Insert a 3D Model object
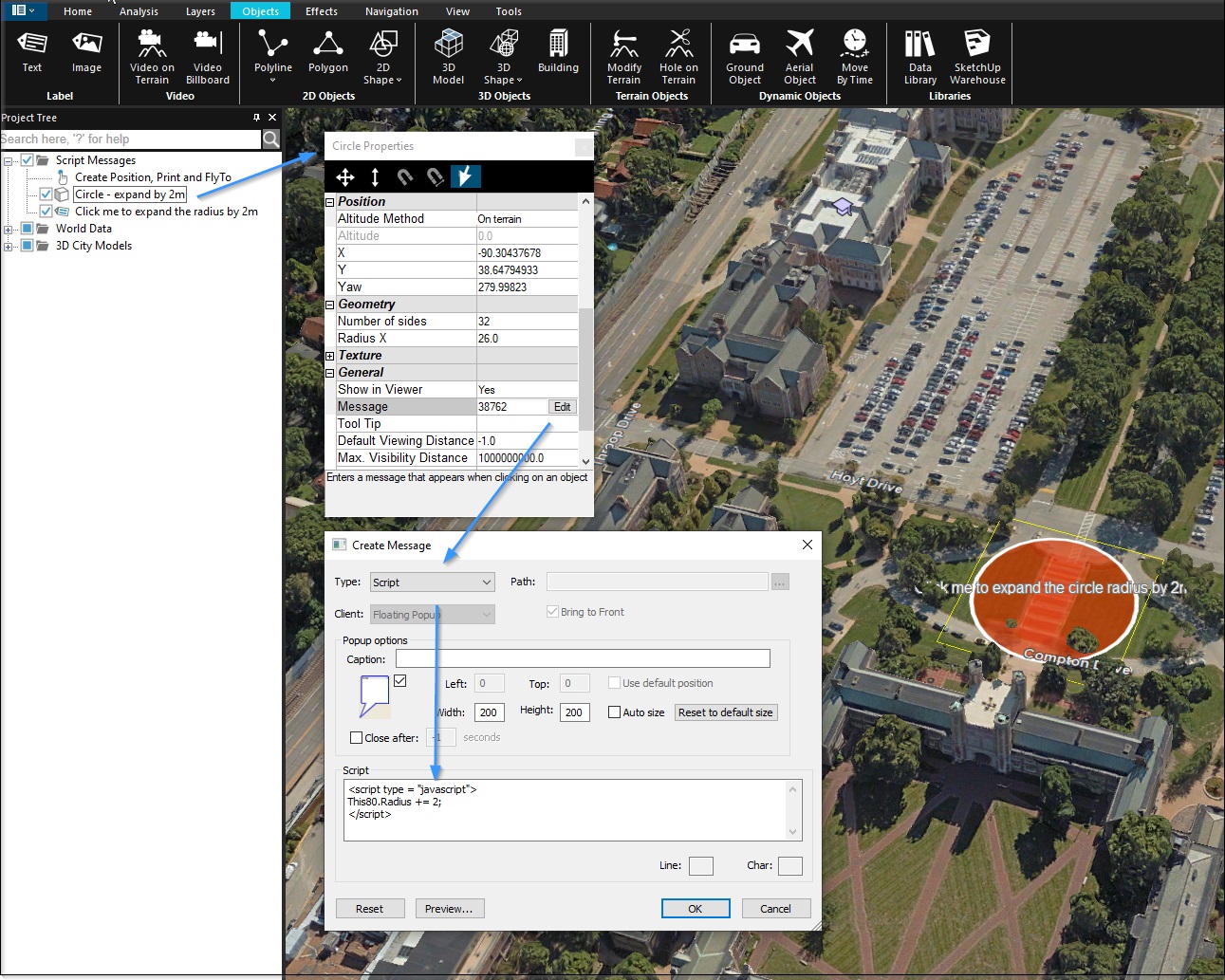Screen dimensions: 1225x980 click(x=448, y=57)
